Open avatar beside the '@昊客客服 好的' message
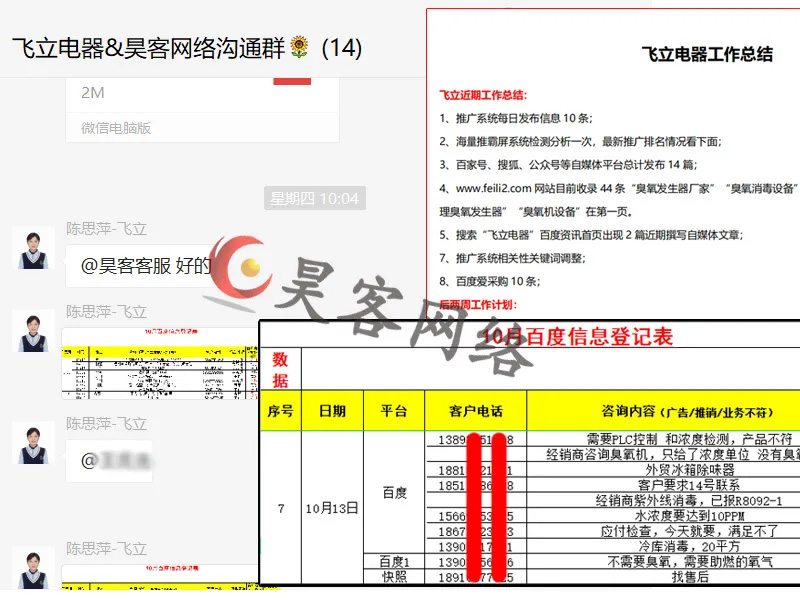This screenshot has height=600, width=800. click(37, 248)
